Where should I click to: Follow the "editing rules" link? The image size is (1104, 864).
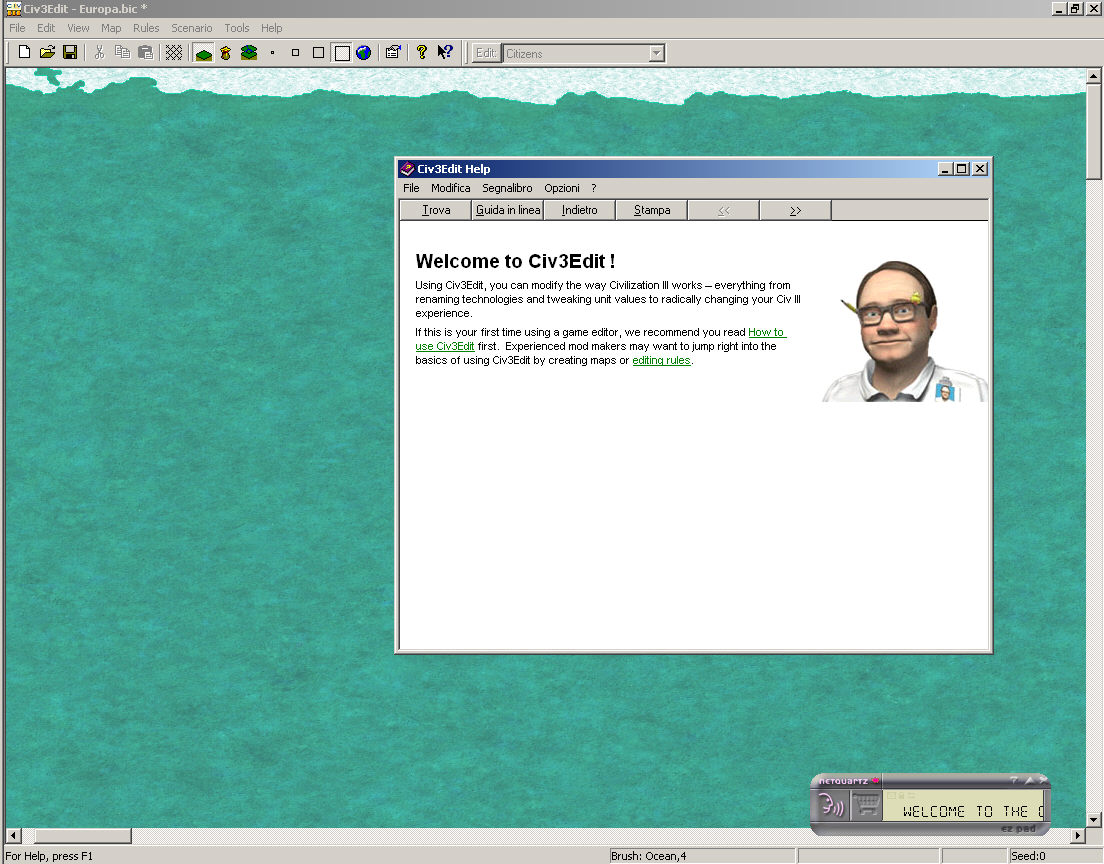(x=661, y=360)
